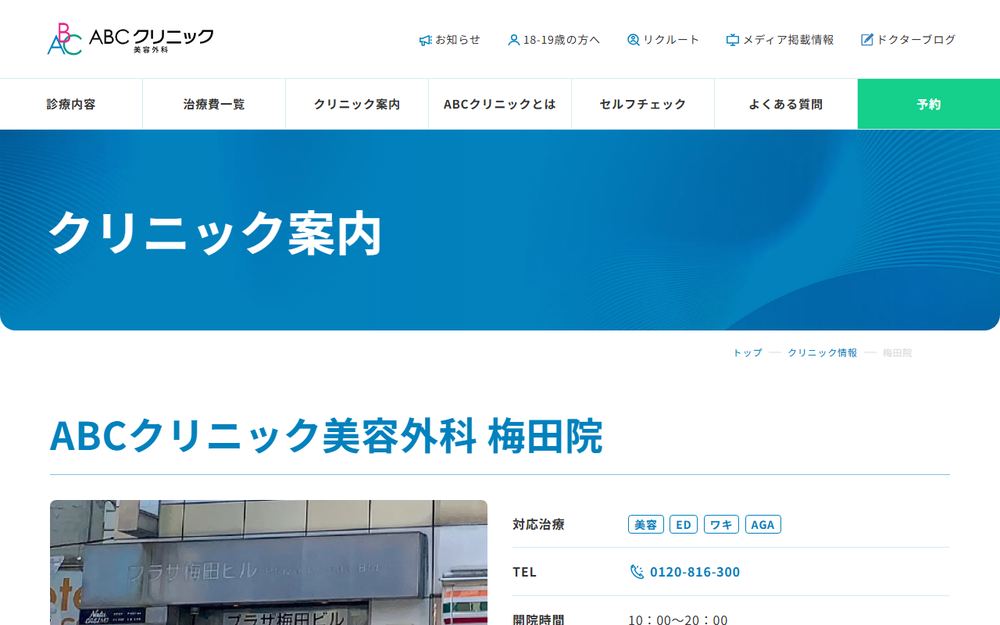The height and width of the screenshot is (625, 1000).
Task: Open the 治療費一覧 menu
Action: click(214, 104)
